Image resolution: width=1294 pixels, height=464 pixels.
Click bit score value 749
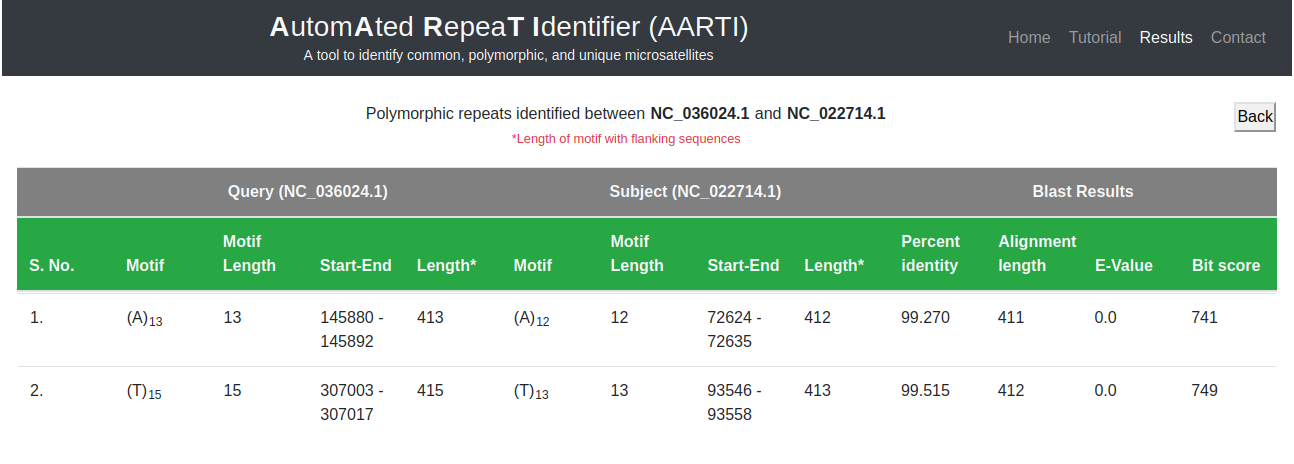1205,391
